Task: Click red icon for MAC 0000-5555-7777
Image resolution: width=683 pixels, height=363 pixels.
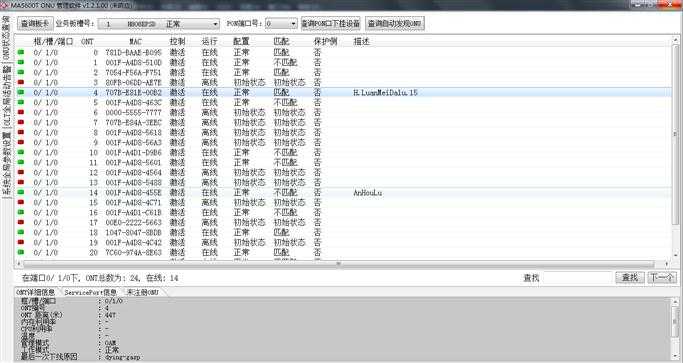Action: pyautogui.click(x=20, y=112)
